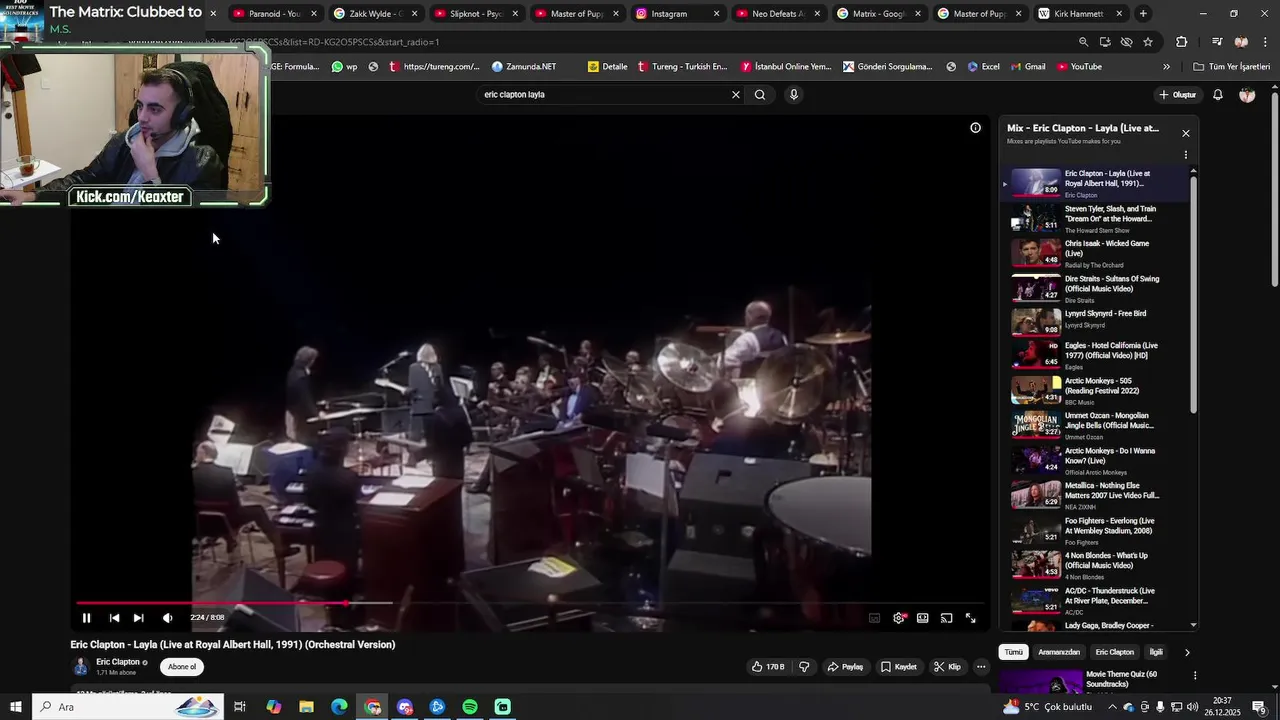
Task: Open the Oluştur create menu
Action: [x=1178, y=95]
